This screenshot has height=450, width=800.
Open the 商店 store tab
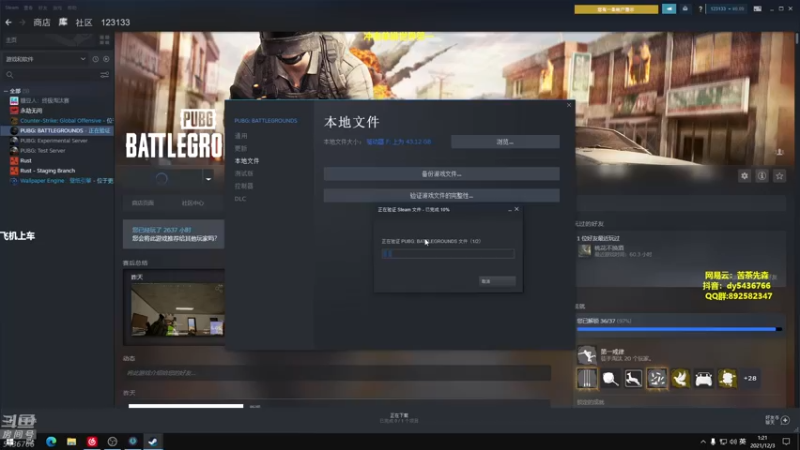click(42, 22)
